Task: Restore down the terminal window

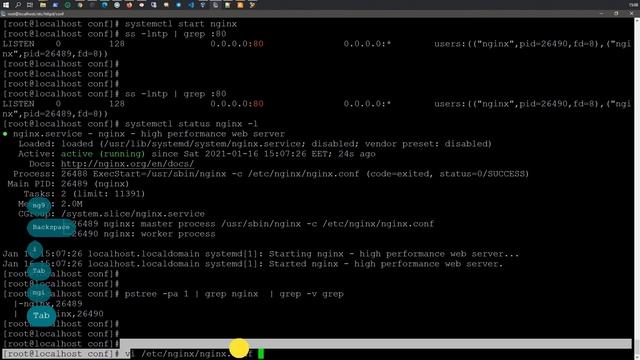Action: (x=616, y=13)
